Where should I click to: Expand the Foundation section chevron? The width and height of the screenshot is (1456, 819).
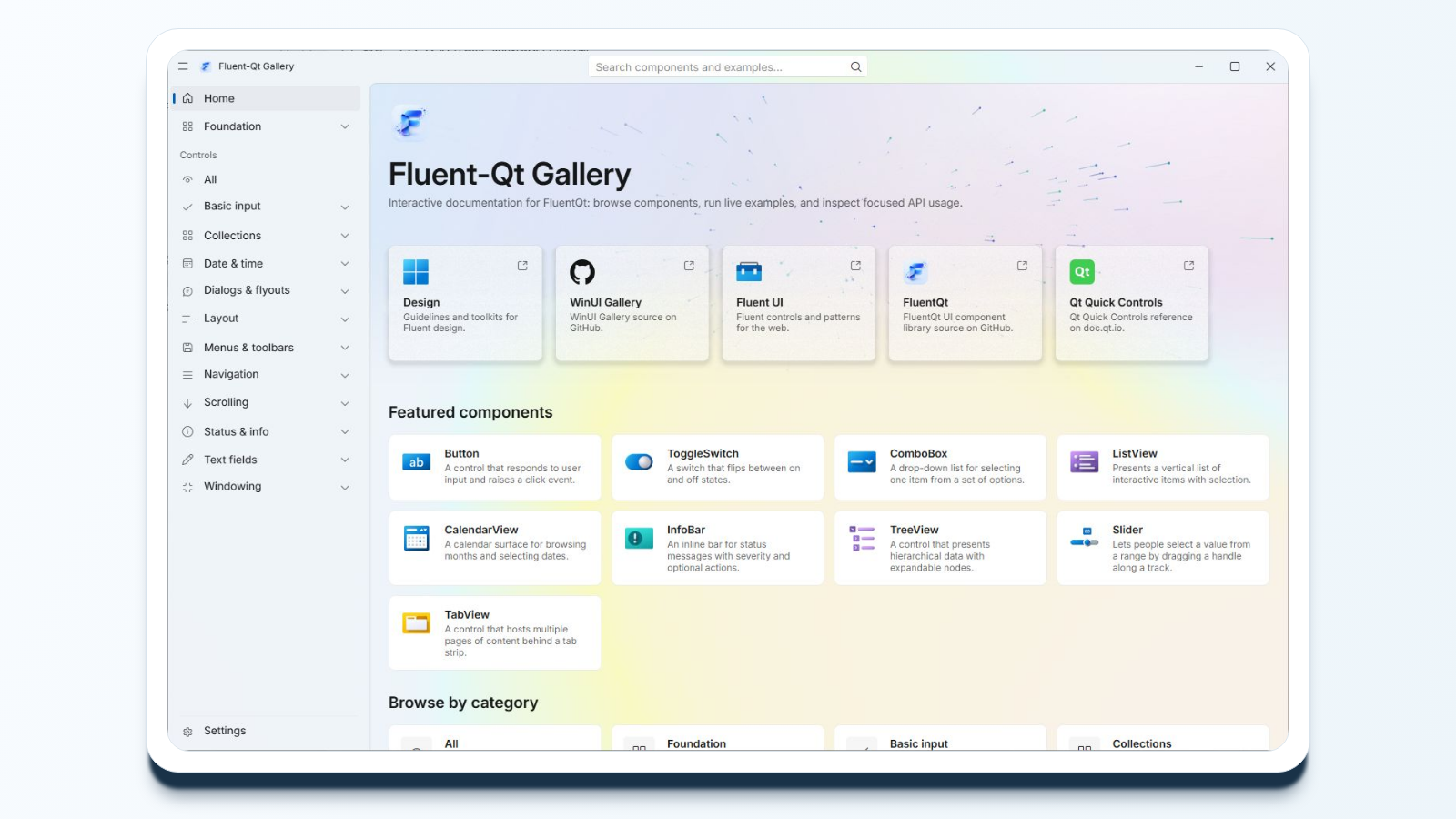click(345, 126)
